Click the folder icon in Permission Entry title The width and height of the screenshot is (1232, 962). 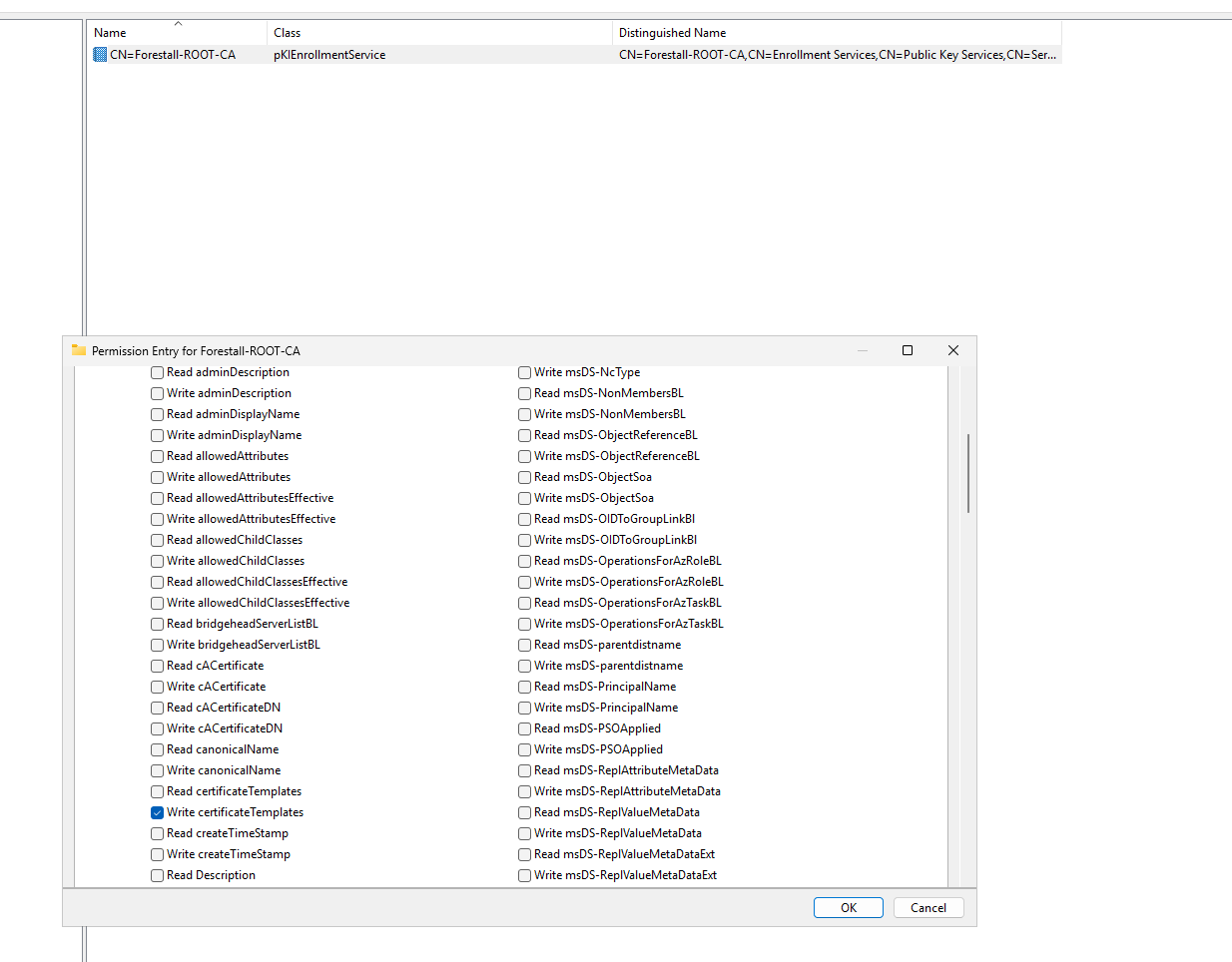(79, 350)
